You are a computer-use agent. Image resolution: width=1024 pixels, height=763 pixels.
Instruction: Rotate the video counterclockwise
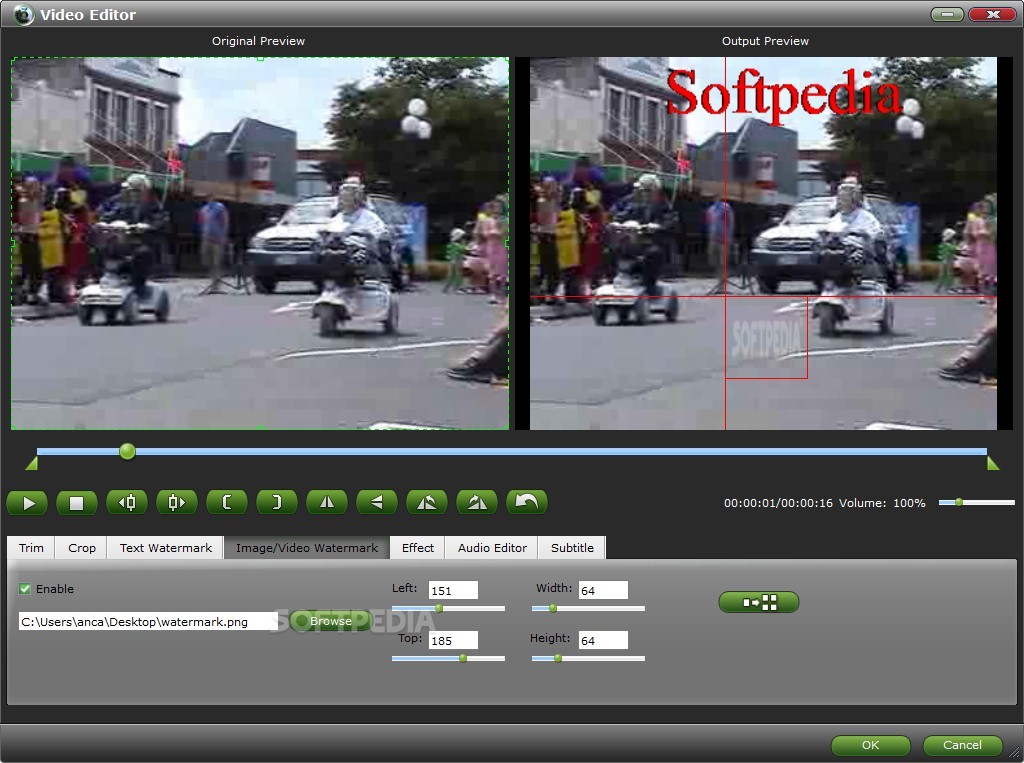(426, 502)
